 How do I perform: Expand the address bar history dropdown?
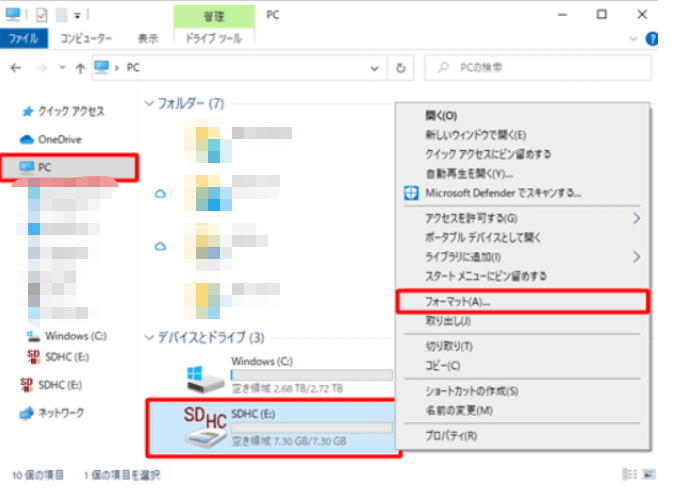(374, 68)
